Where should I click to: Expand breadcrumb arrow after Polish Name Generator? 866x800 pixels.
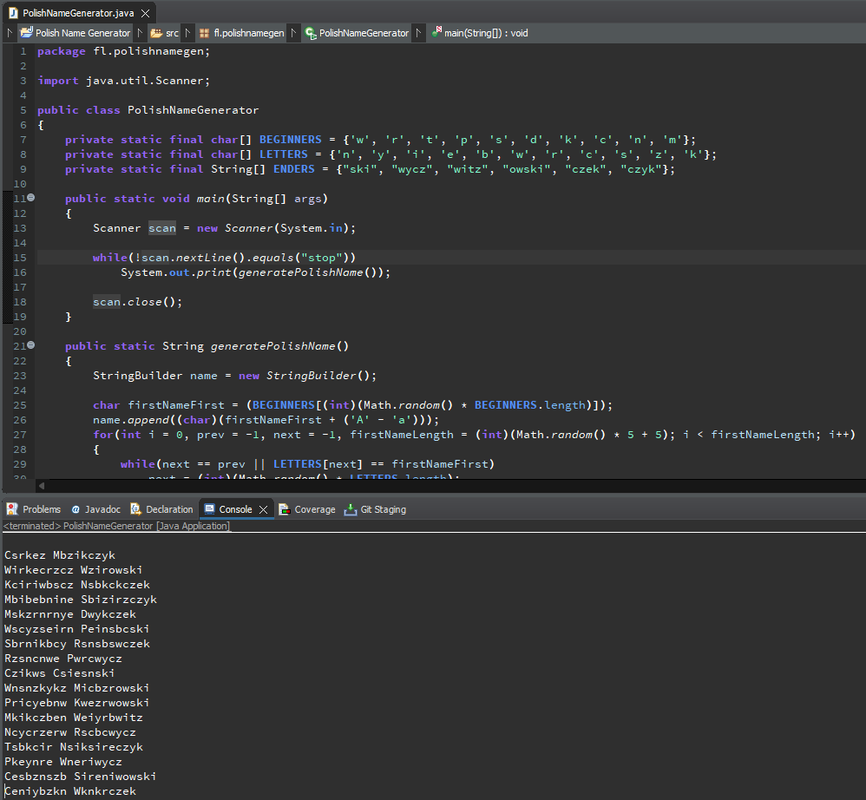140,33
